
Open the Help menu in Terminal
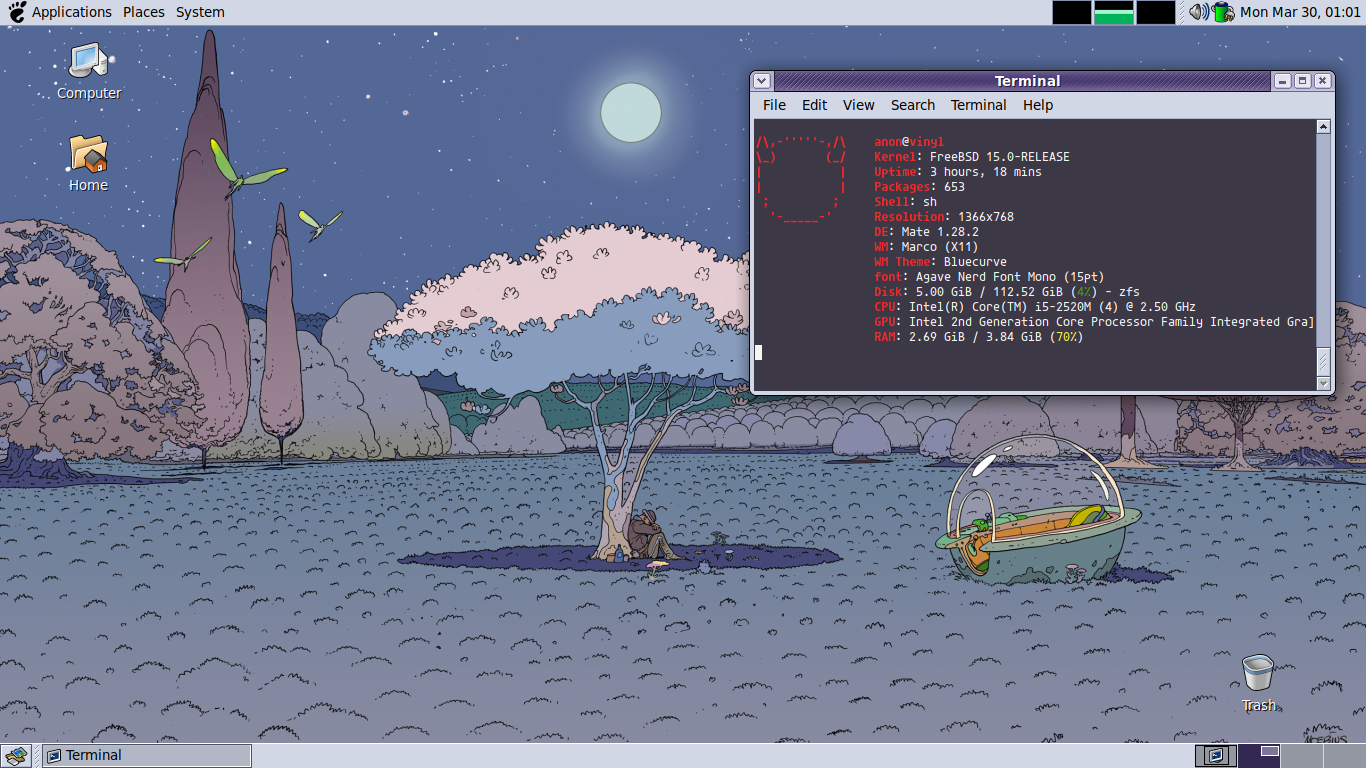(1038, 105)
